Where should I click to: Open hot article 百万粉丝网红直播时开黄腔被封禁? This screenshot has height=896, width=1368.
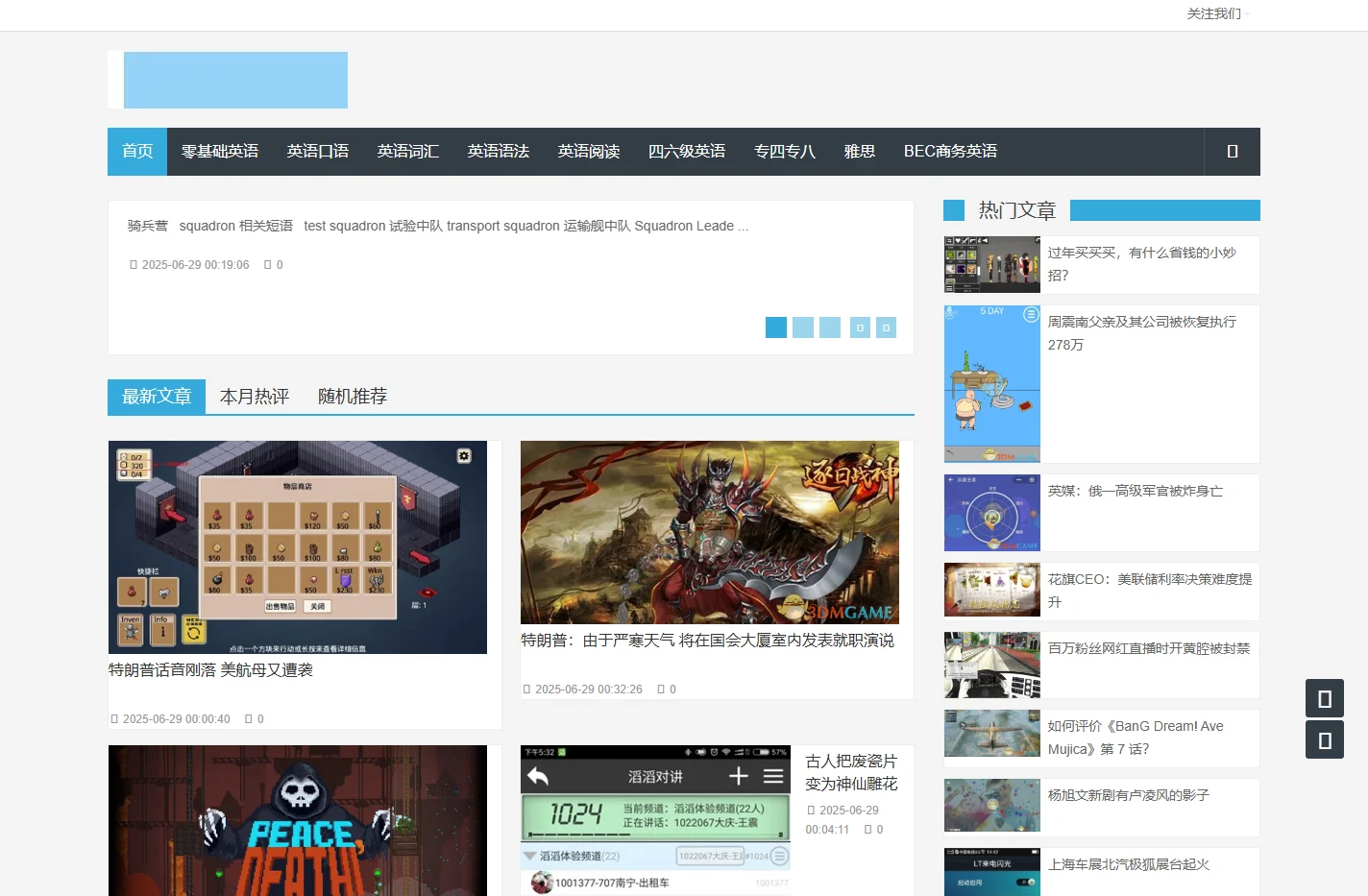pyautogui.click(x=1149, y=648)
